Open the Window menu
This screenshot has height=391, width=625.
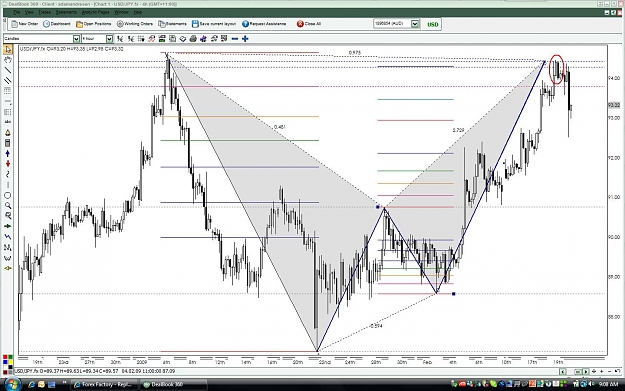point(122,12)
